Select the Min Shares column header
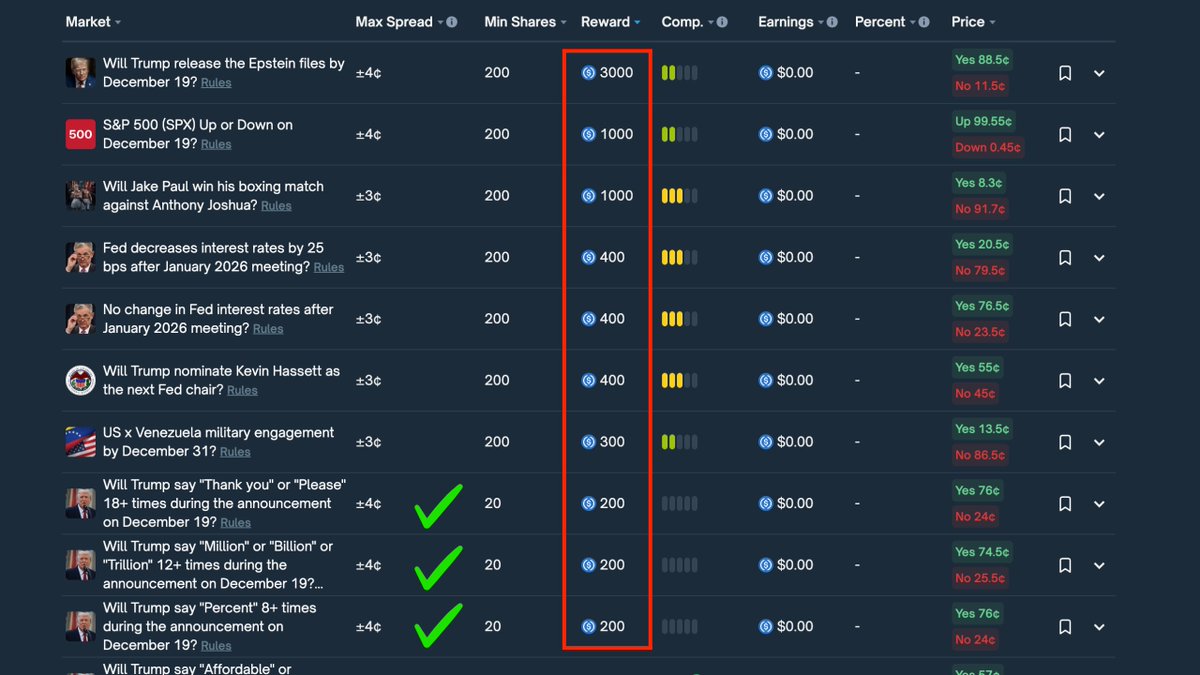 522,21
